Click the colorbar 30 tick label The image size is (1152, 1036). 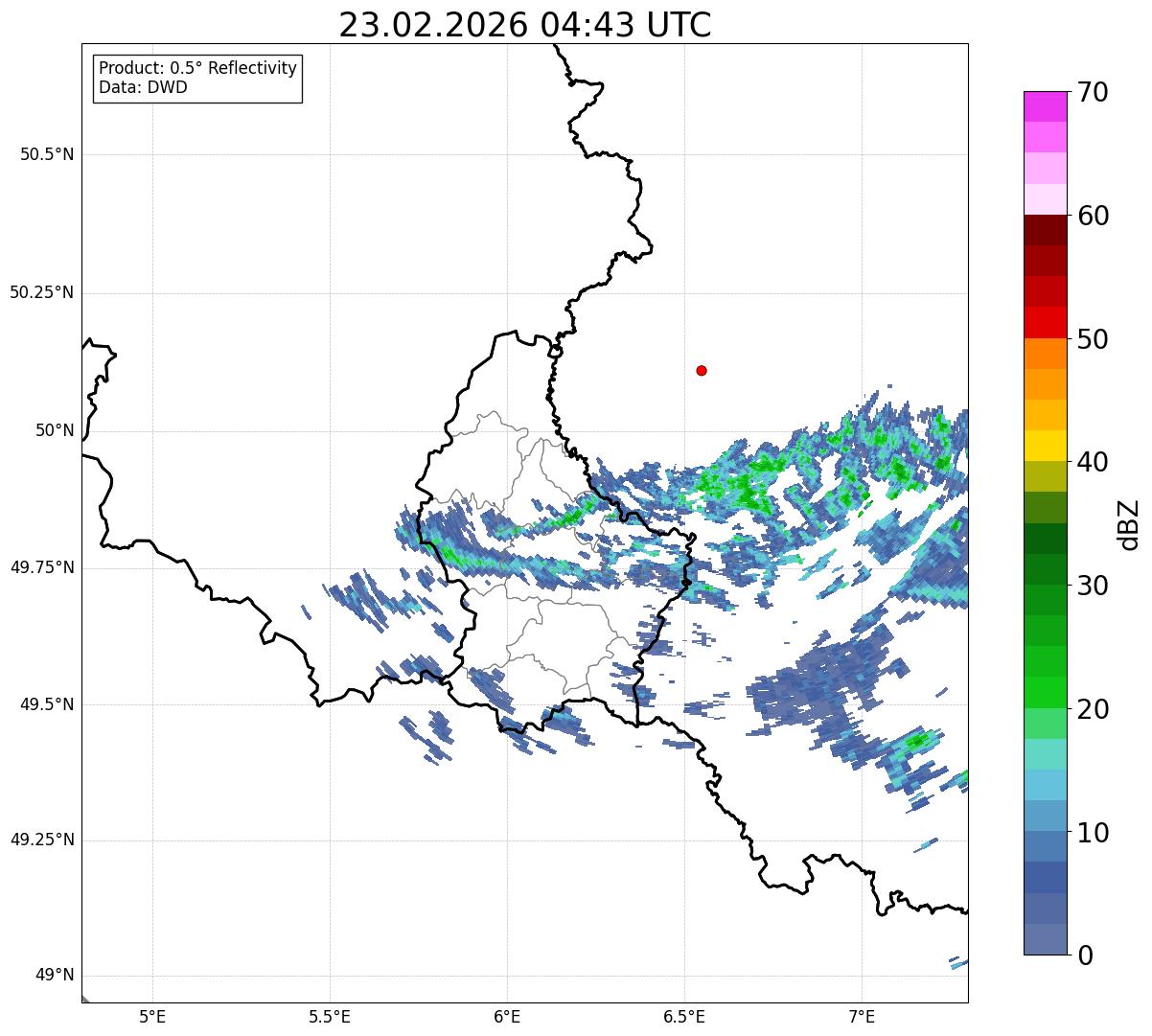1093,586
